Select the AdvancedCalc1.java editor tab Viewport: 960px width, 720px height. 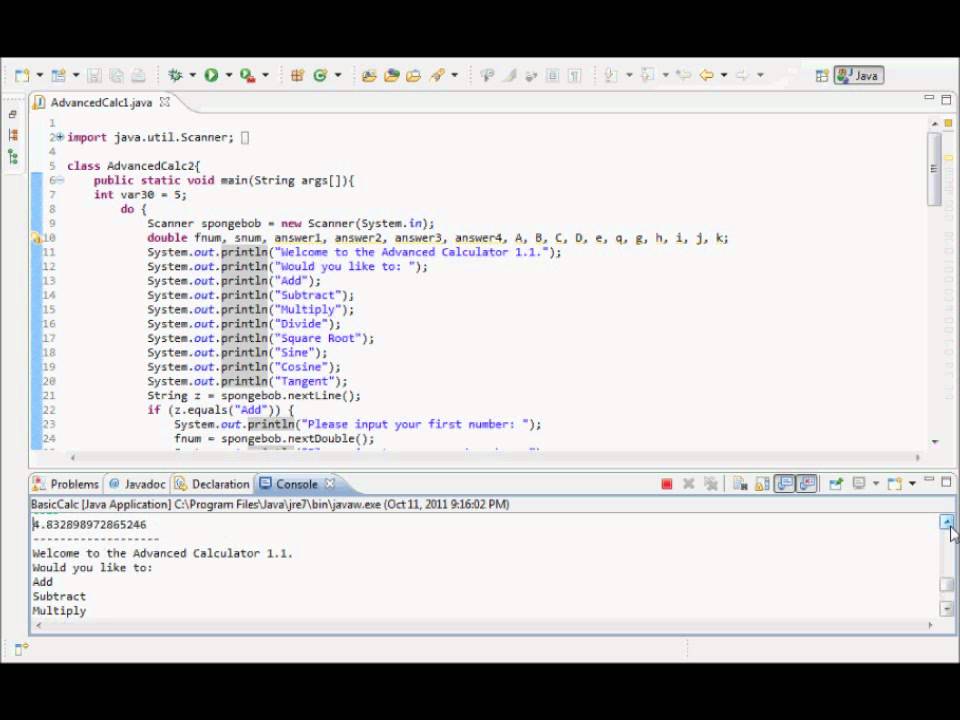click(x=101, y=103)
